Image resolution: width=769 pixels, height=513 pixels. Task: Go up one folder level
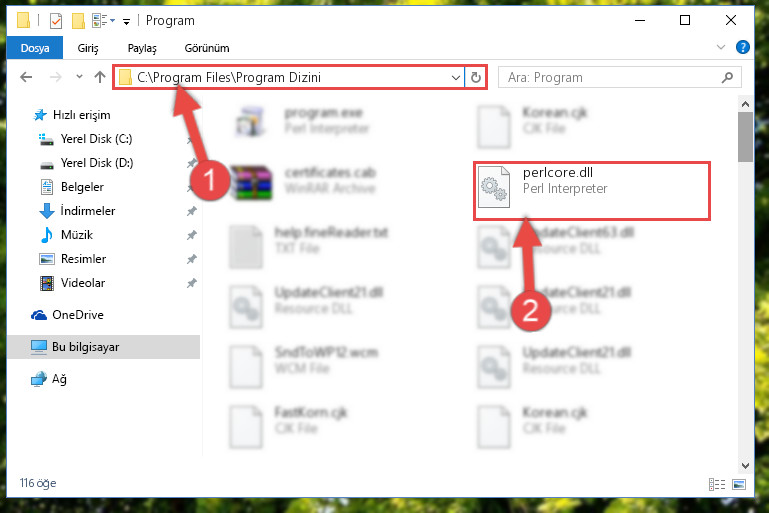click(100, 77)
